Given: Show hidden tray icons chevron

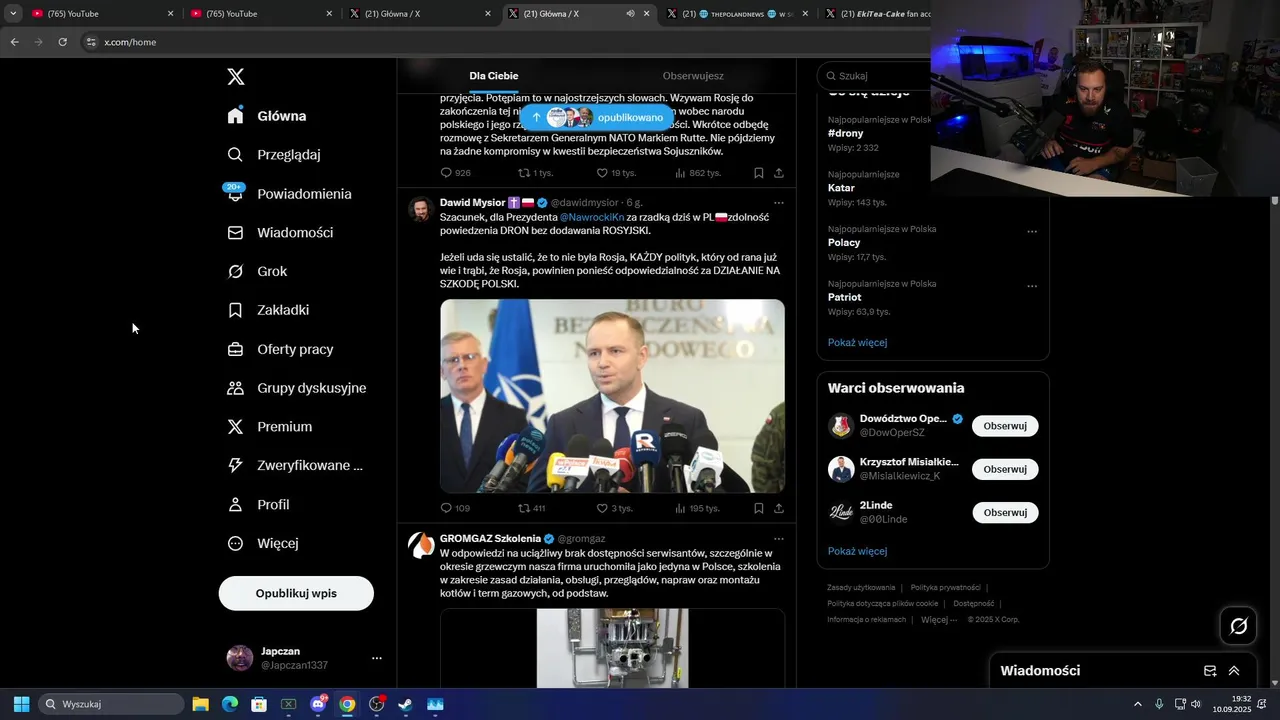Looking at the screenshot, I should [x=1137, y=704].
